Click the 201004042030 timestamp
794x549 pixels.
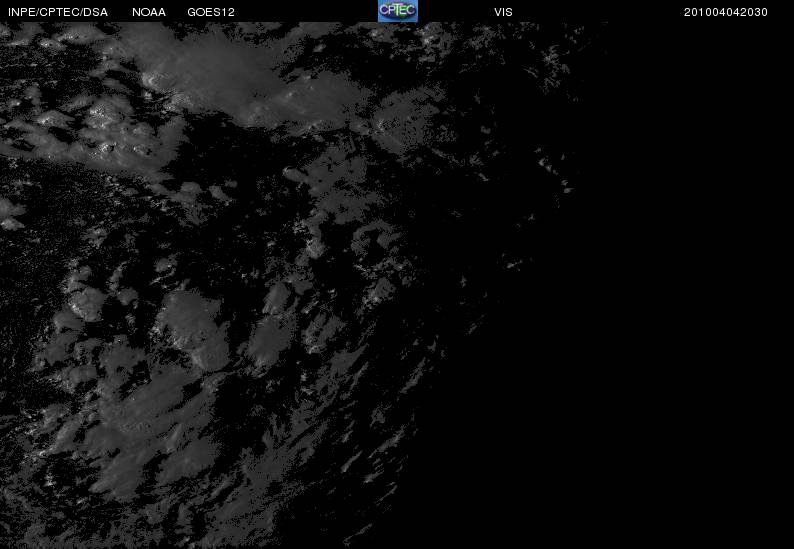click(726, 12)
